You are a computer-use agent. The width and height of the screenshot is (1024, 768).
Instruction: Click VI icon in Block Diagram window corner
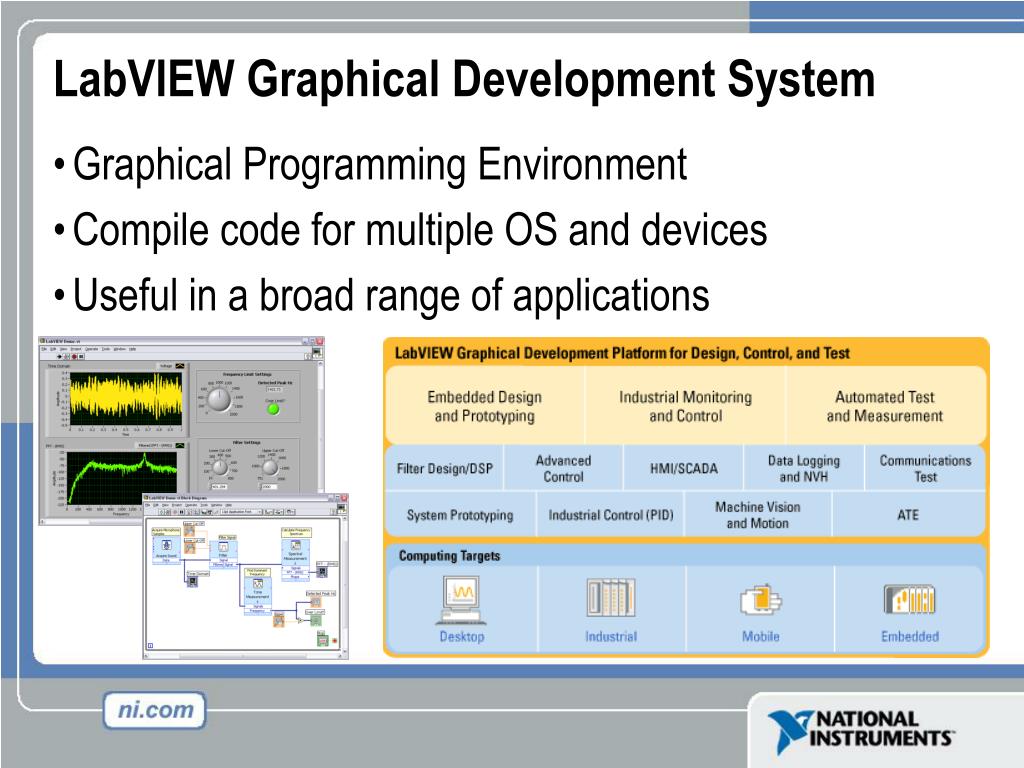(342, 507)
